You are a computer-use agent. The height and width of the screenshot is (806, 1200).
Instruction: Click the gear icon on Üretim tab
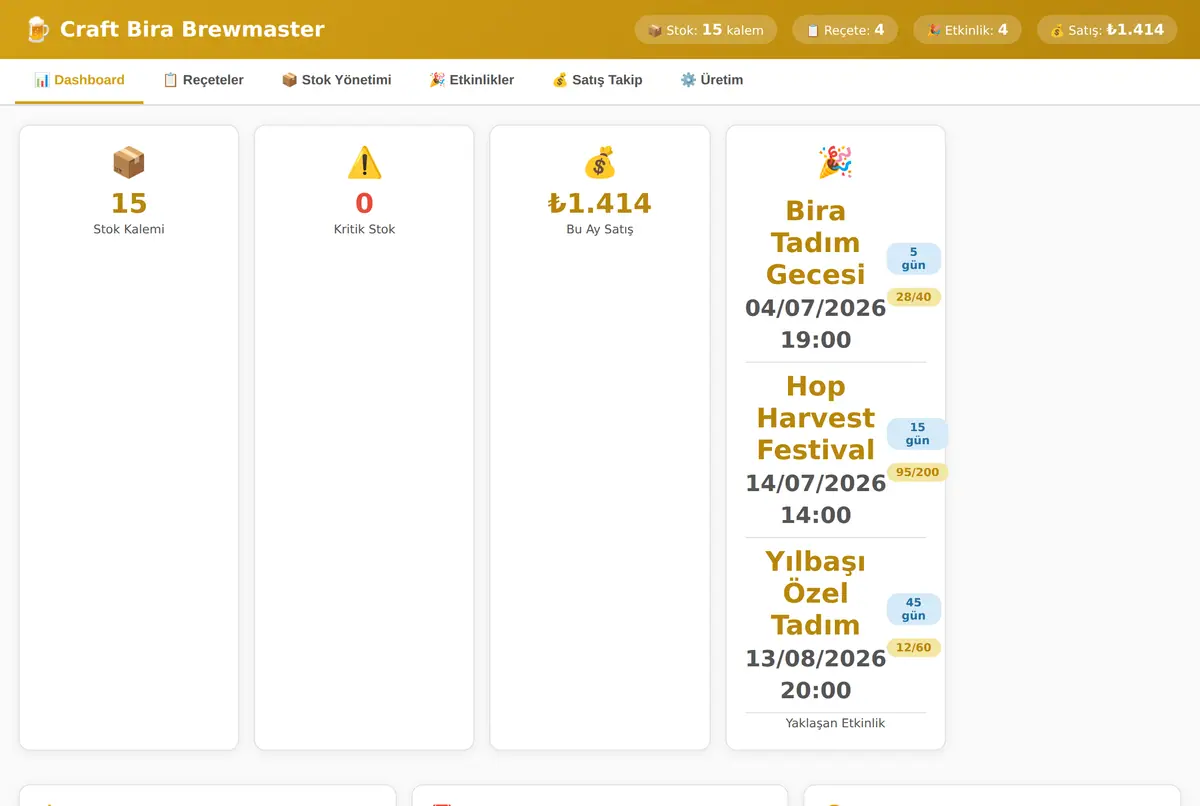coord(688,80)
